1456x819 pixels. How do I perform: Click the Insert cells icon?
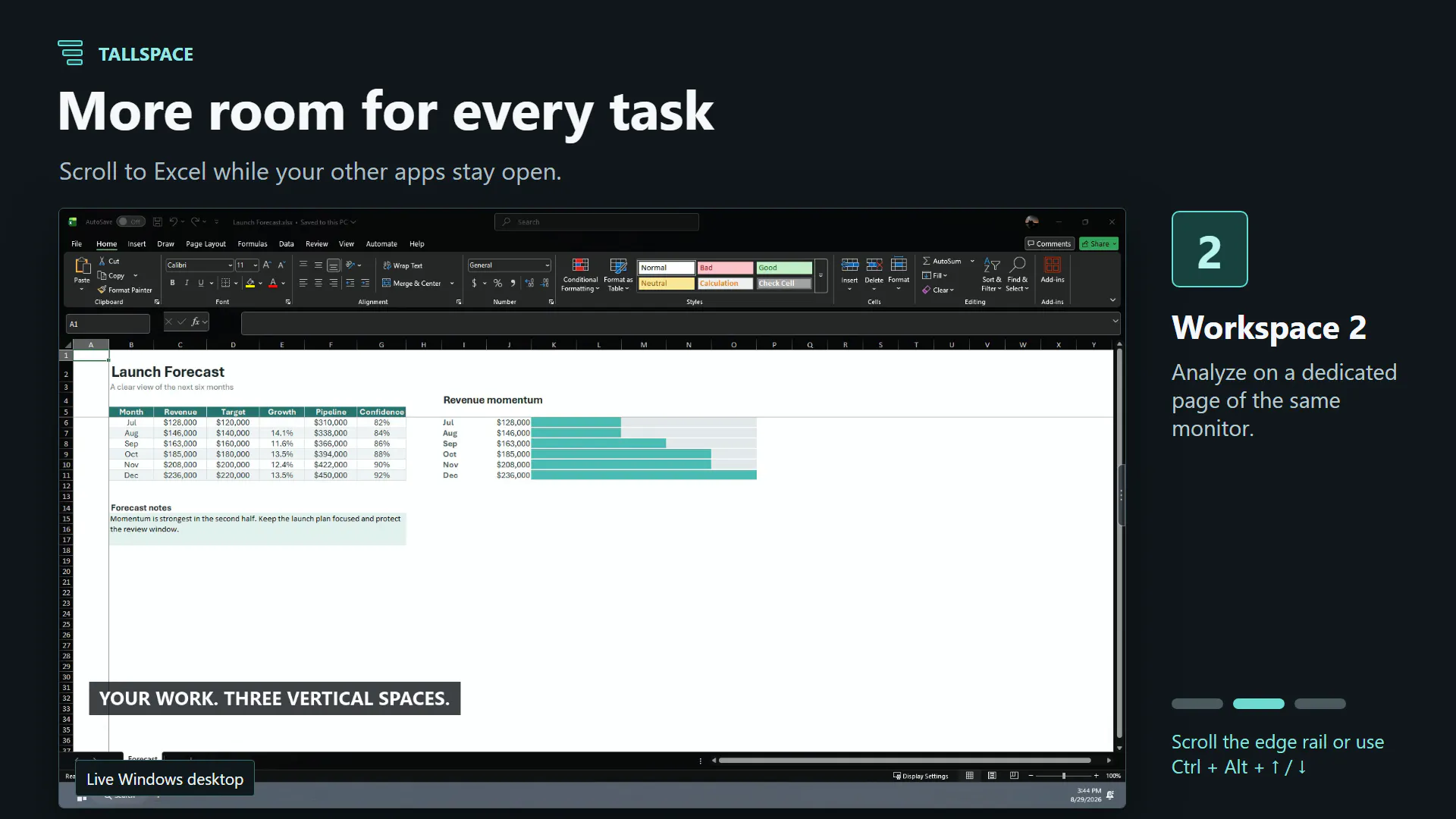click(x=850, y=265)
